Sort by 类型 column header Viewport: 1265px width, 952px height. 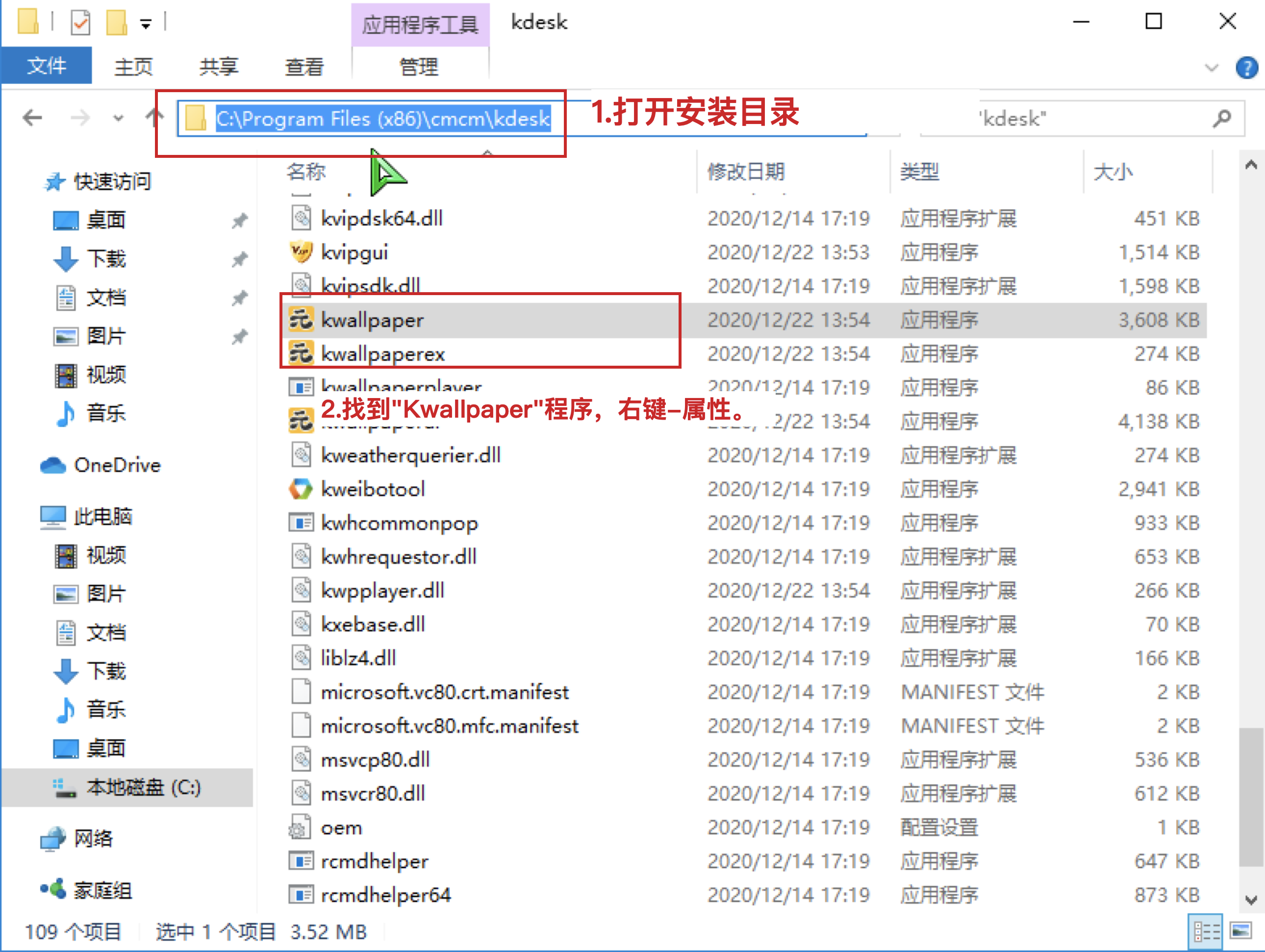click(x=920, y=172)
